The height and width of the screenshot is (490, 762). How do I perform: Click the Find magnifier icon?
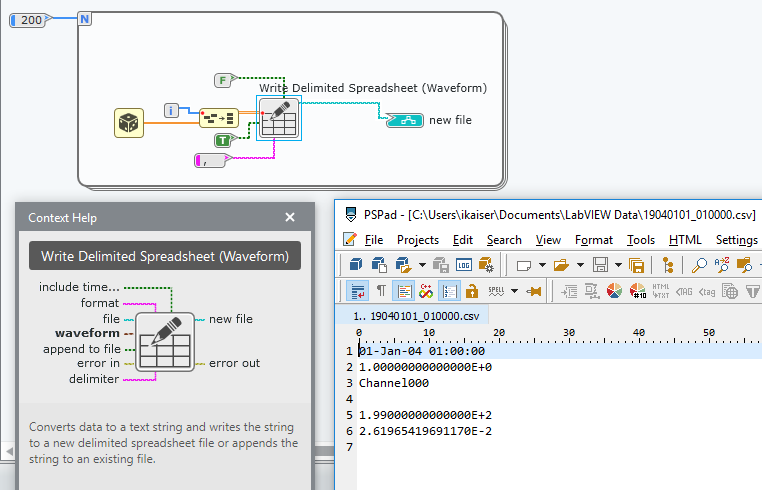pyautogui.click(x=699, y=265)
